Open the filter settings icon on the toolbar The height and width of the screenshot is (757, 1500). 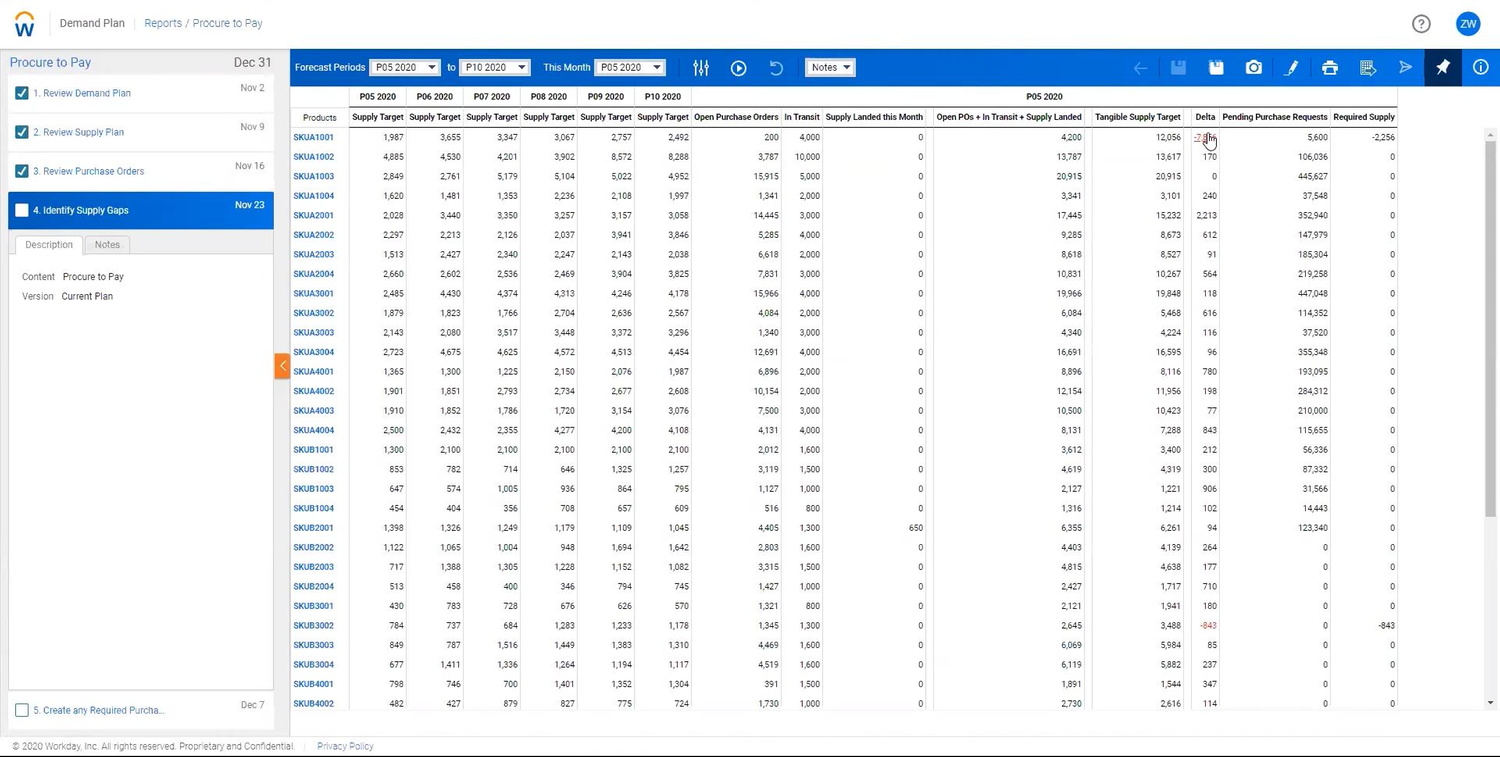pos(700,67)
